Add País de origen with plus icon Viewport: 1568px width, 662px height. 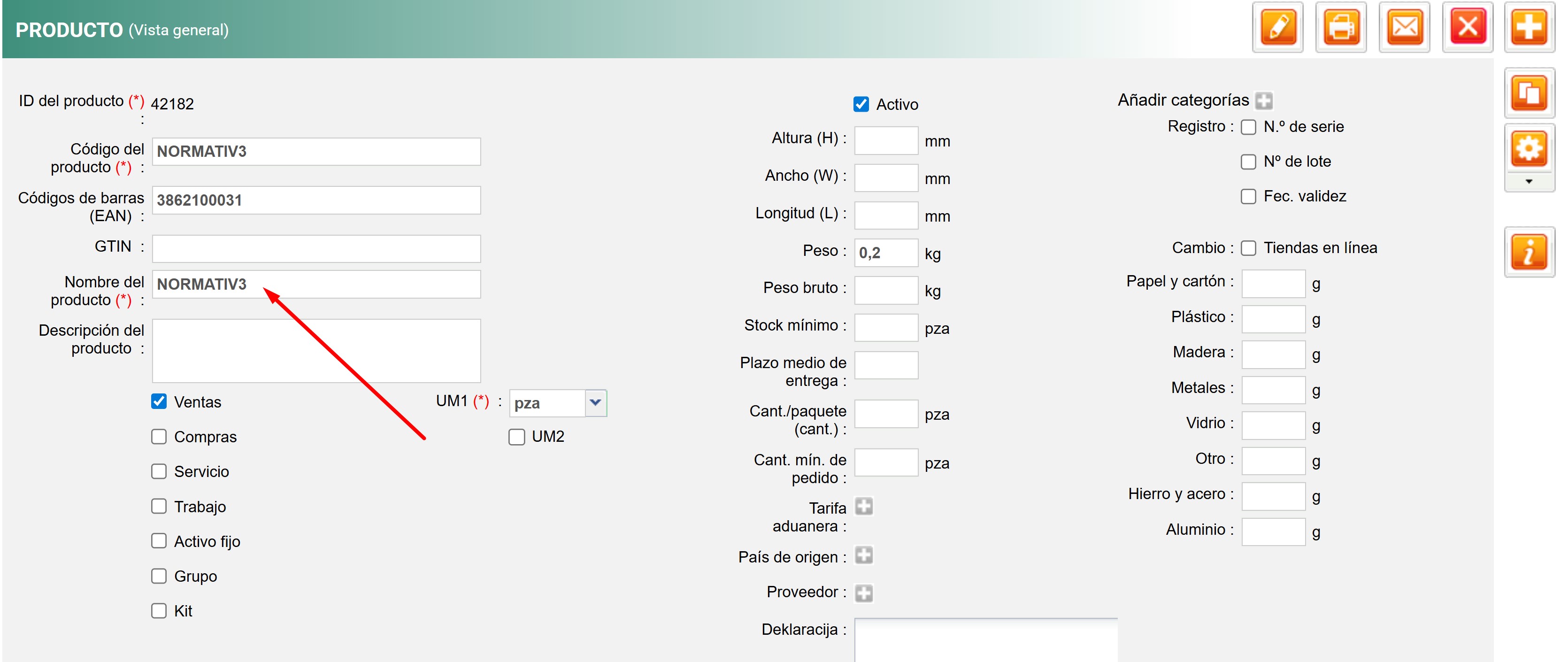pyautogui.click(x=864, y=555)
